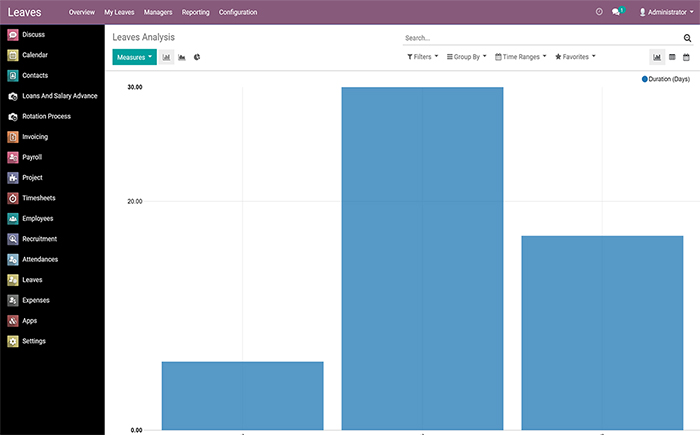
Task: Open the activities clock icon
Action: click(599, 12)
